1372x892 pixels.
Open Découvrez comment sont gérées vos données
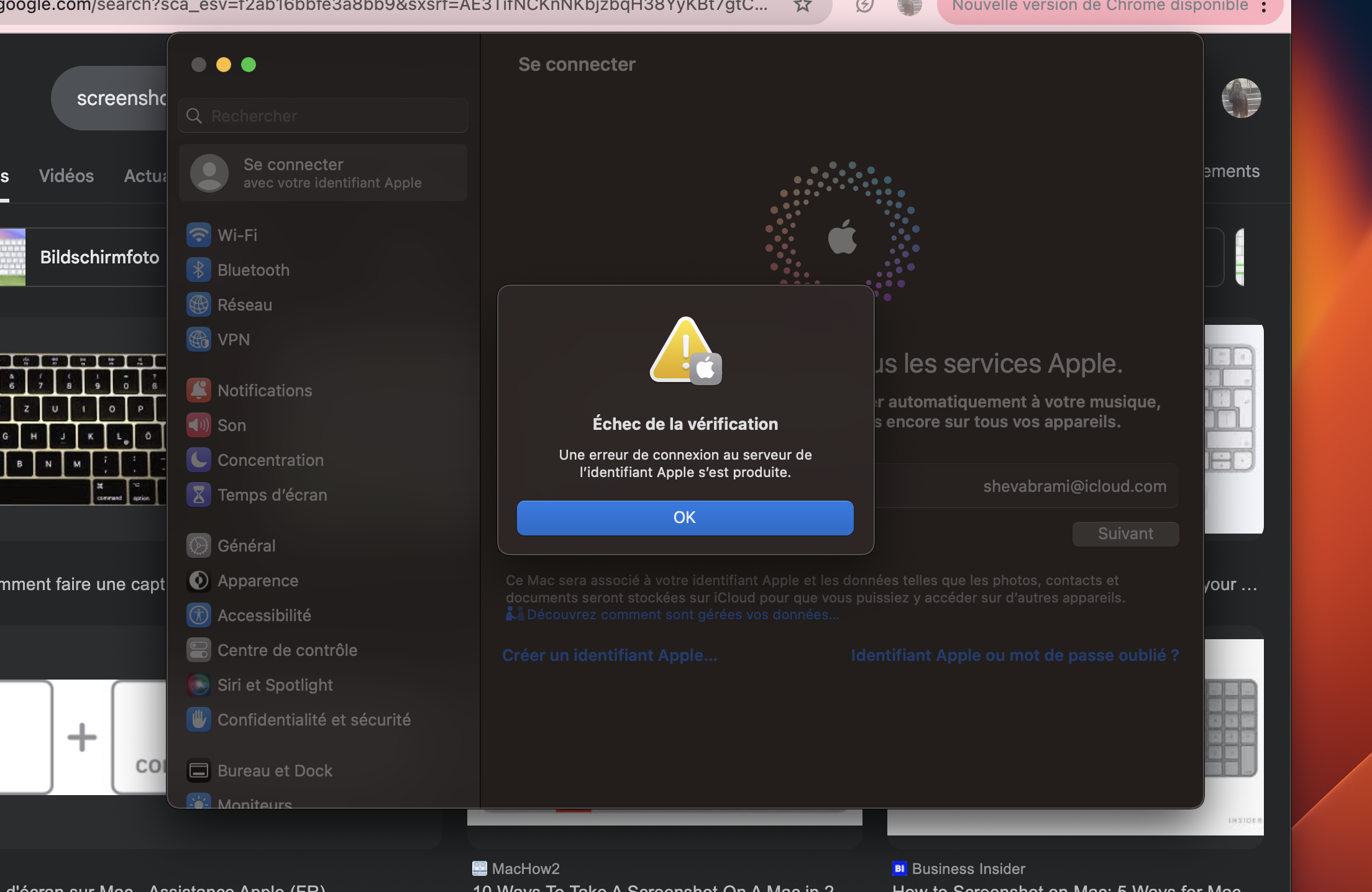tap(682, 614)
